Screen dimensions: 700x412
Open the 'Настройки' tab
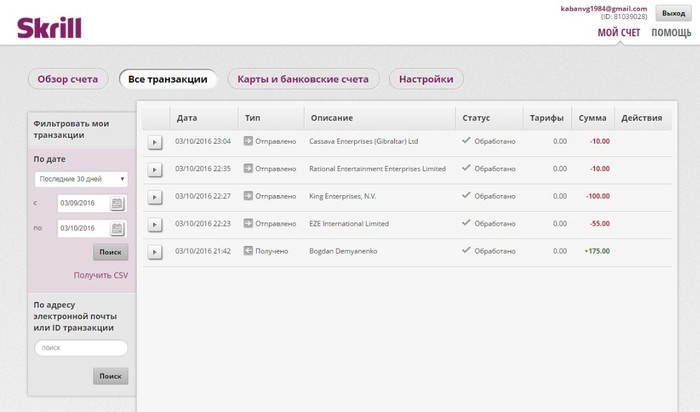point(426,79)
